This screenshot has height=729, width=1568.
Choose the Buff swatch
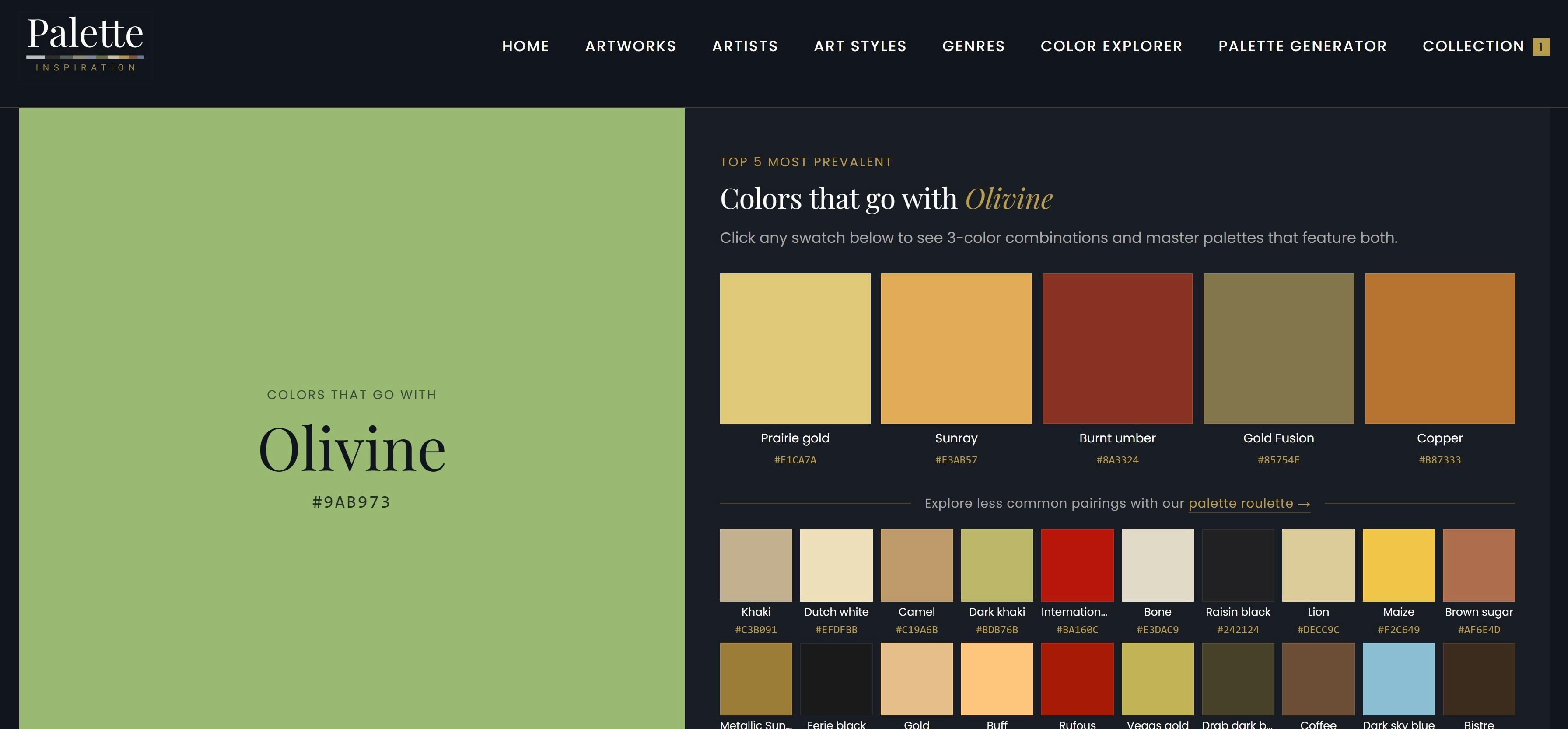[x=997, y=679]
